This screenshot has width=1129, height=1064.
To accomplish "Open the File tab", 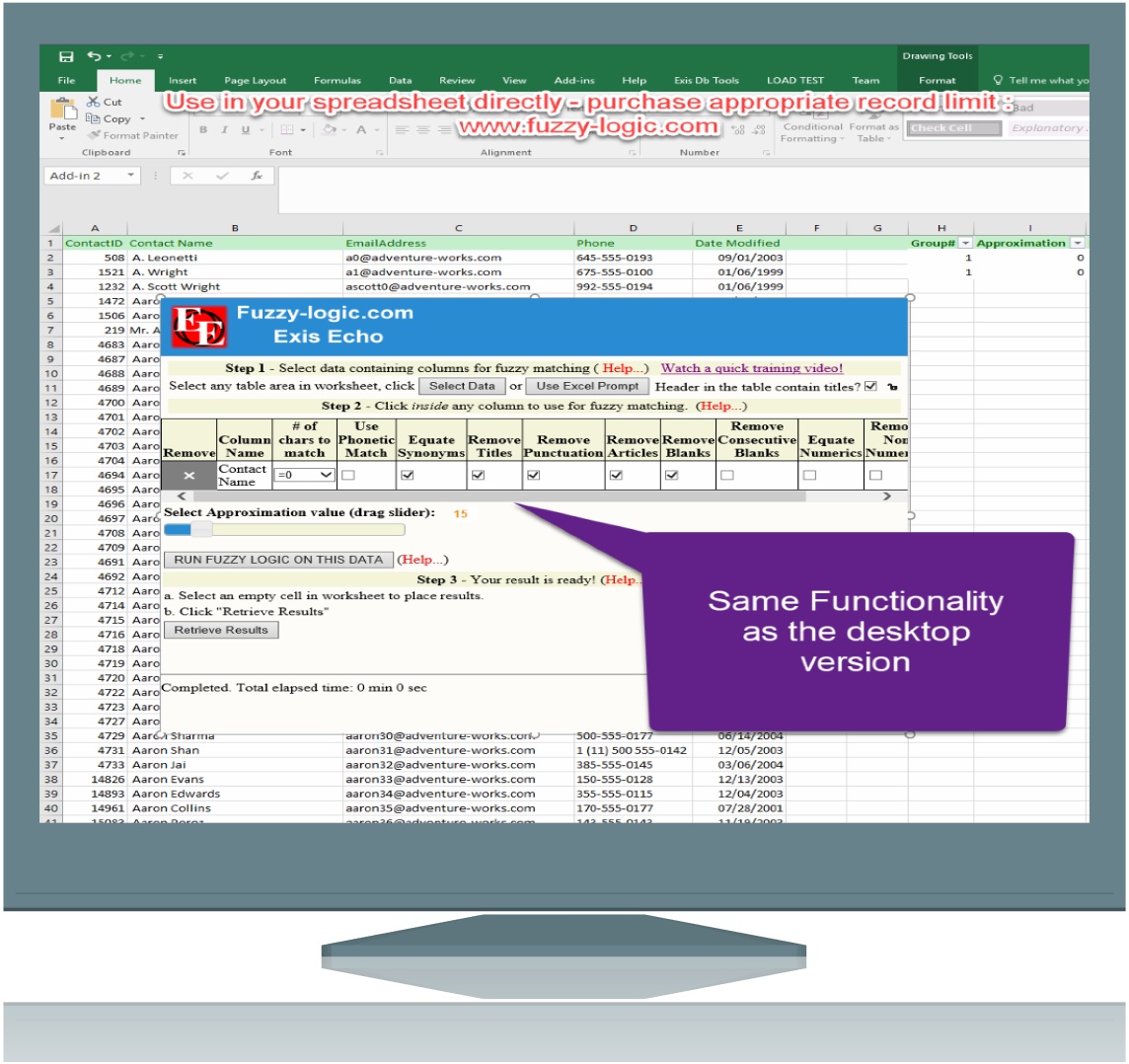I will tap(66, 80).
